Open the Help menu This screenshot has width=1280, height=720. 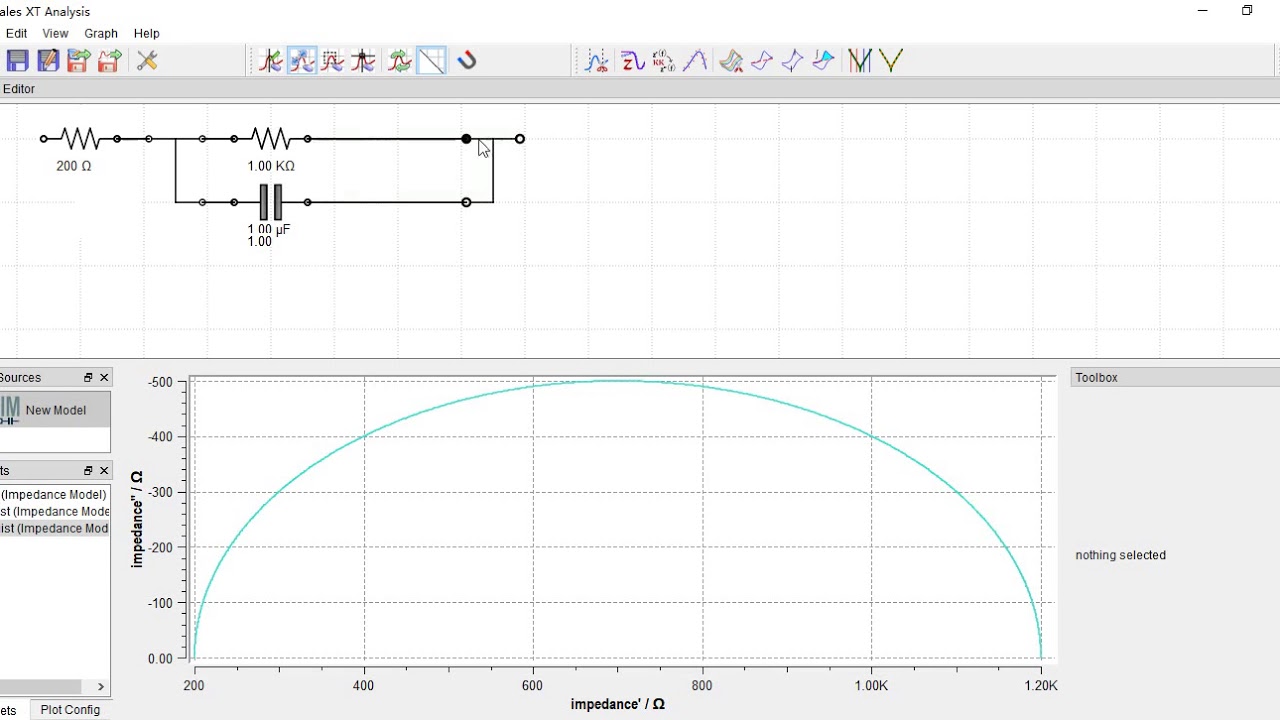(x=146, y=33)
